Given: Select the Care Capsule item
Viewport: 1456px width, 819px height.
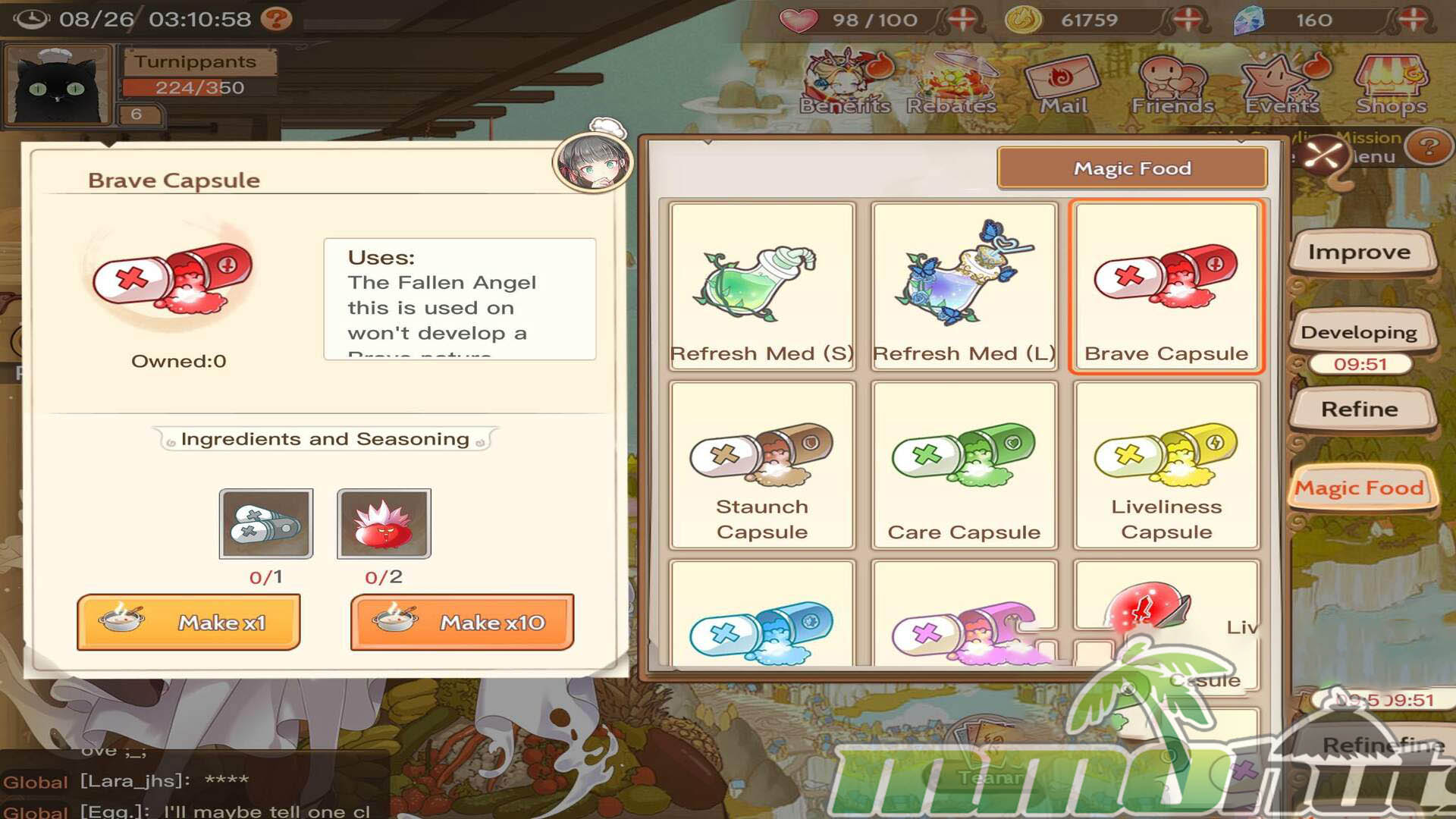Looking at the screenshot, I should coord(964,465).
